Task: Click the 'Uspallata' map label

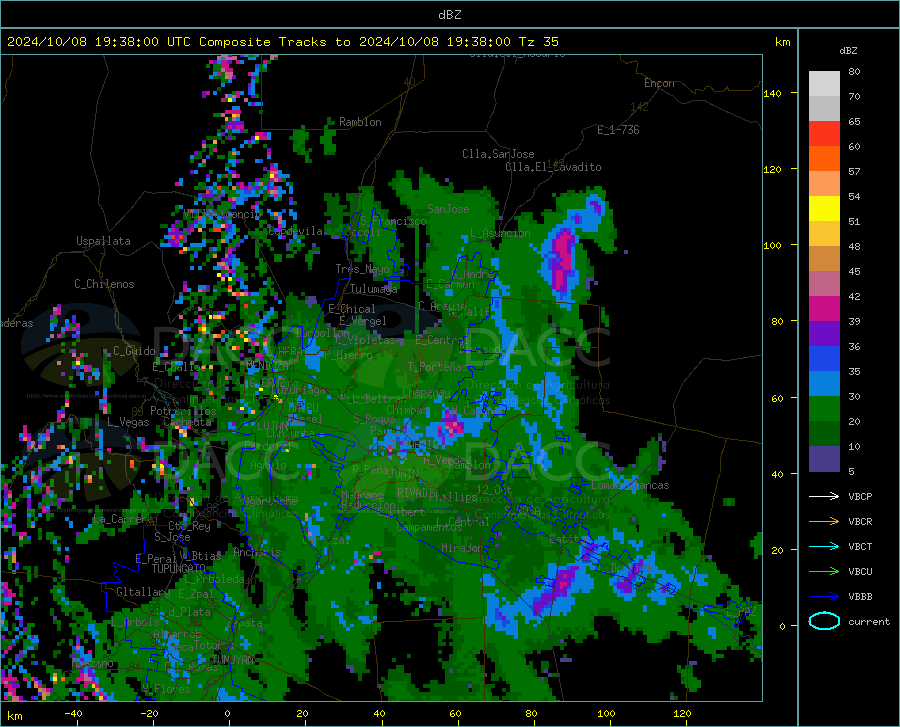Action: [103, 241]
